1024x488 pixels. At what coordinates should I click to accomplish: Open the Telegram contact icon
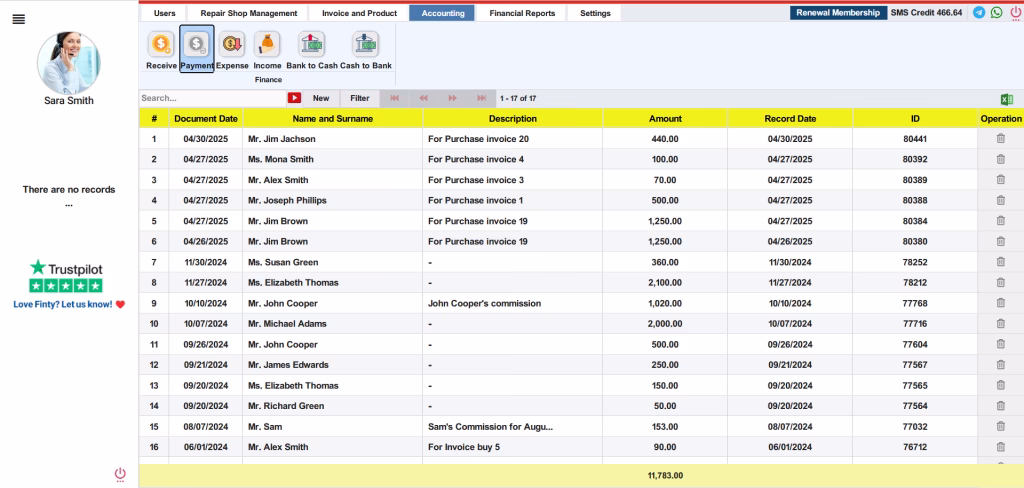coord(978,12)
